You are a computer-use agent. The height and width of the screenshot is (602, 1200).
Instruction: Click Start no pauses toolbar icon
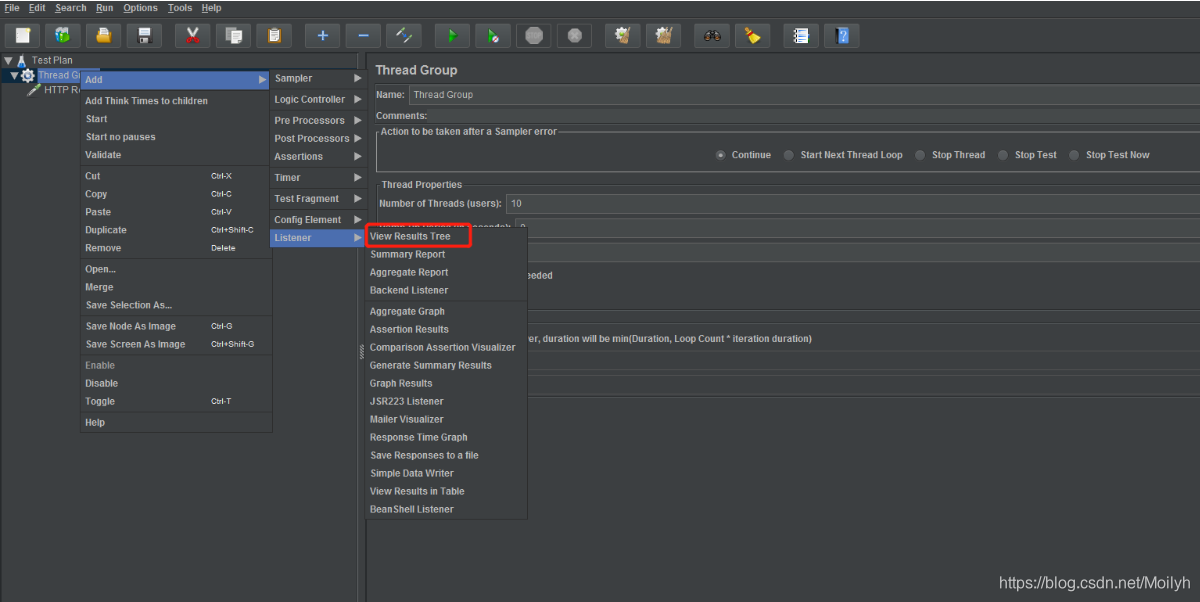(x=492, y=36)
